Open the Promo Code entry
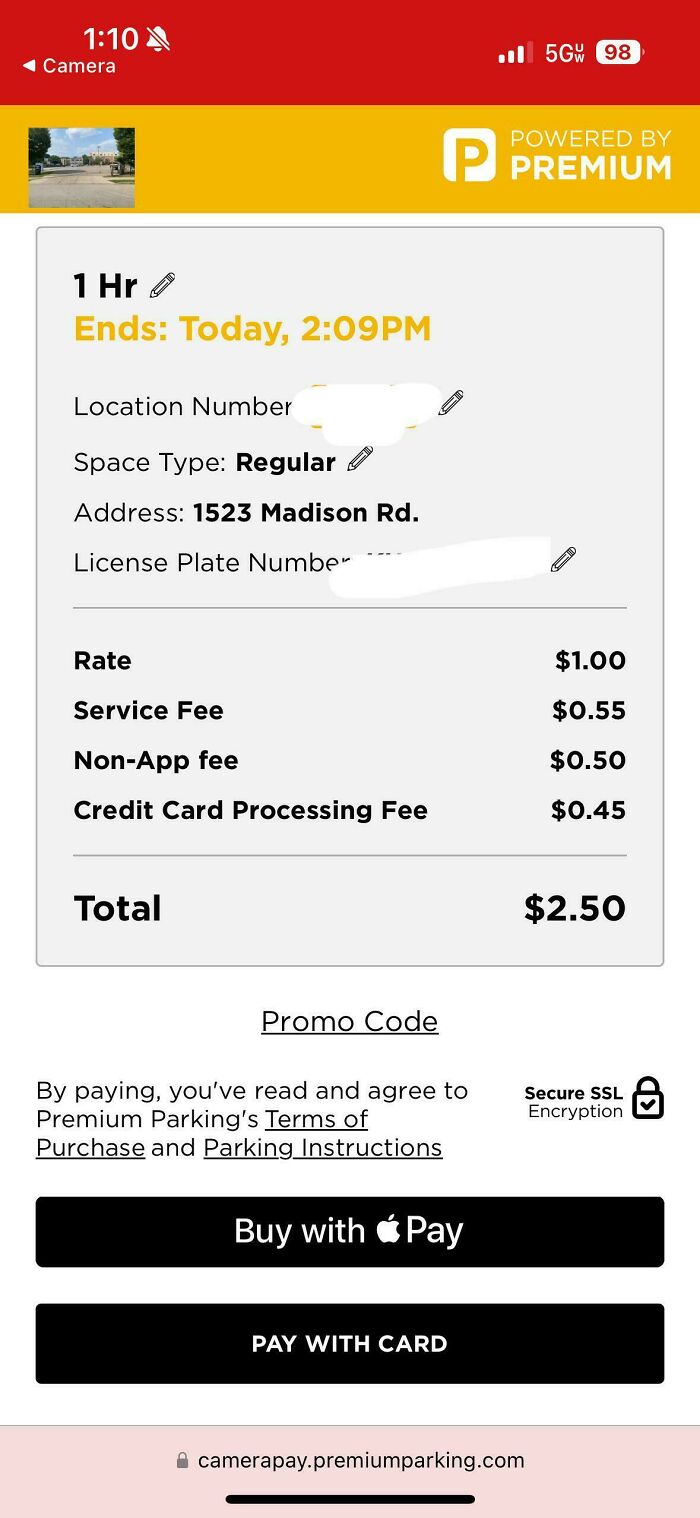This screenshot has height=1518, width=700. pos(349,1021)
